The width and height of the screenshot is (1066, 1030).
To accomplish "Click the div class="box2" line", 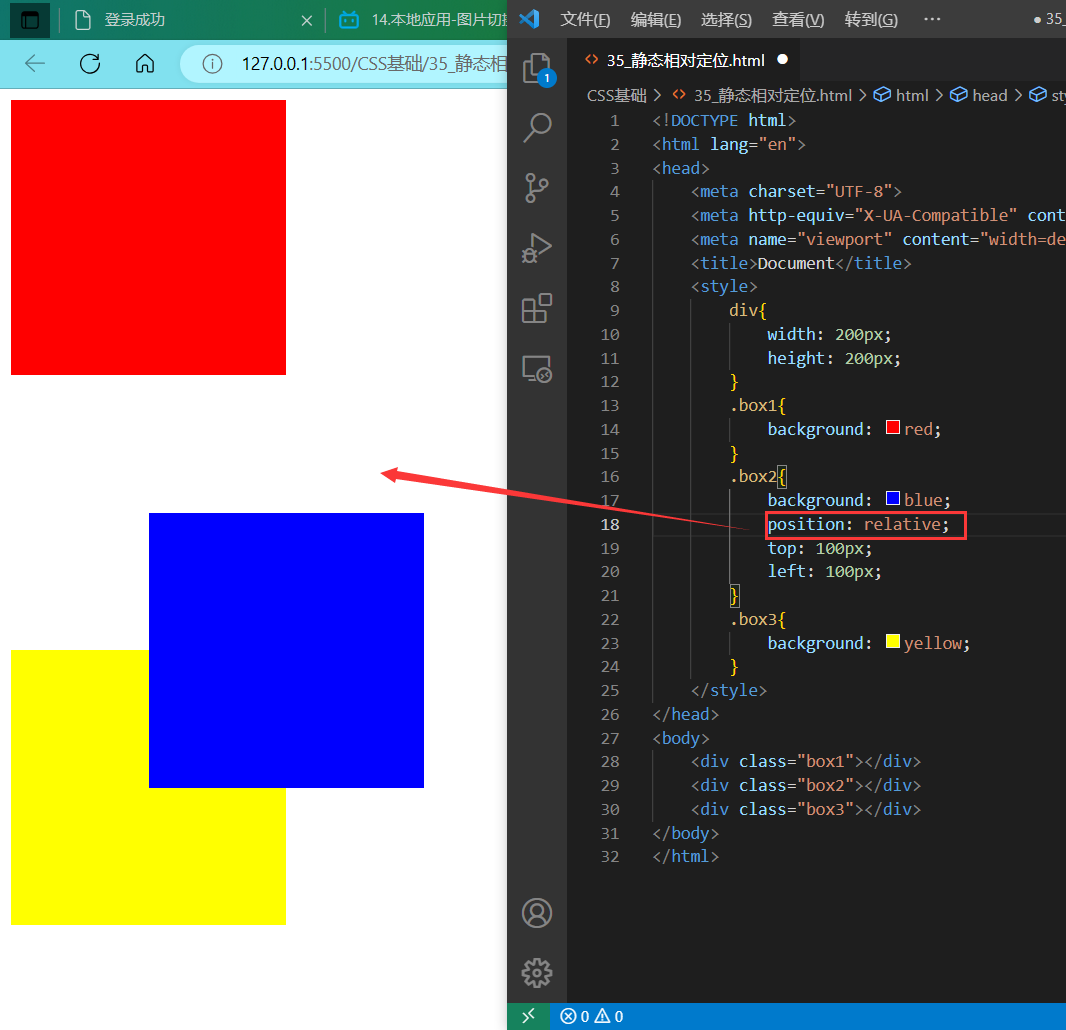I will pyautogui.click(x=806, y=785).
